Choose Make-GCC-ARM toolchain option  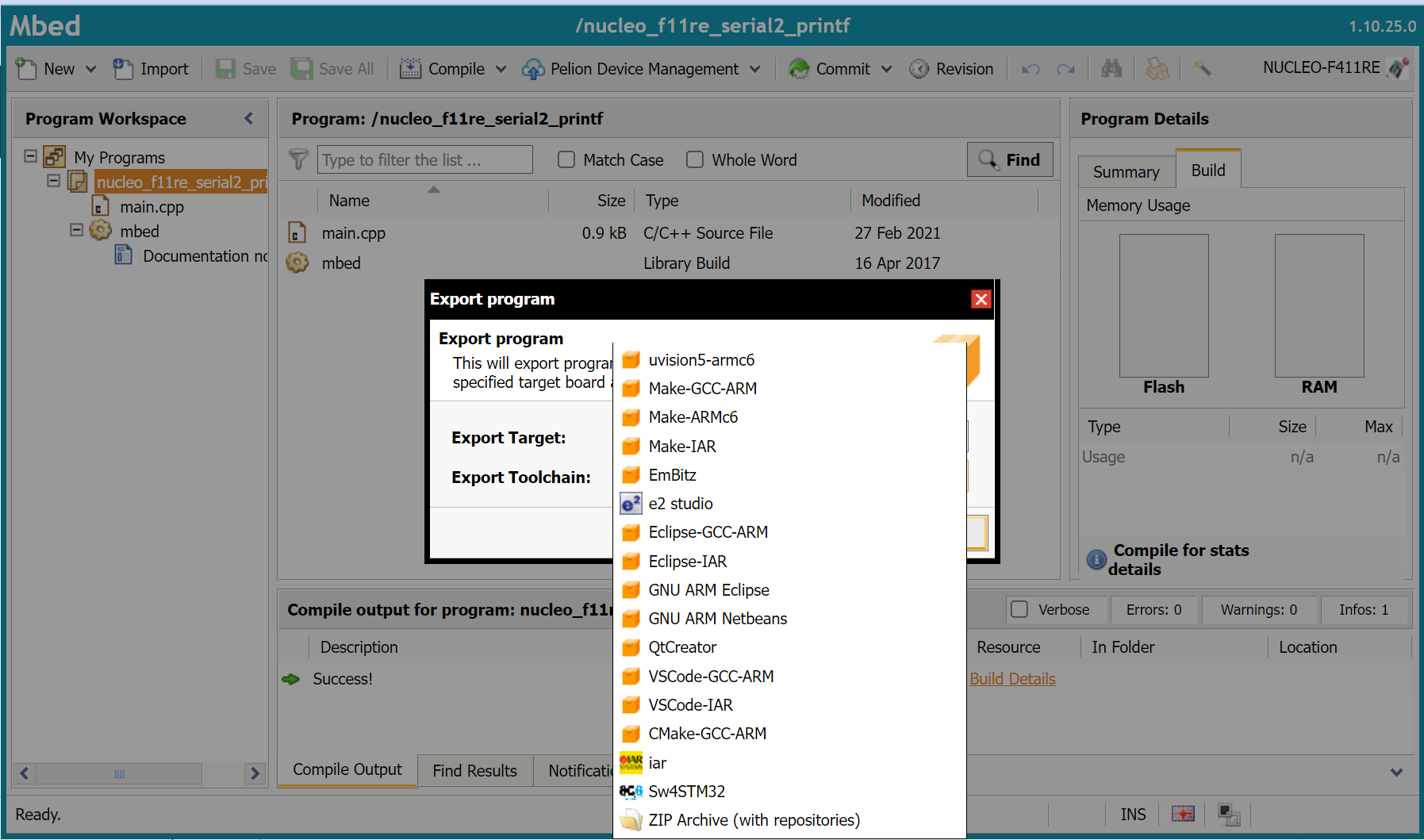[790, 389]
